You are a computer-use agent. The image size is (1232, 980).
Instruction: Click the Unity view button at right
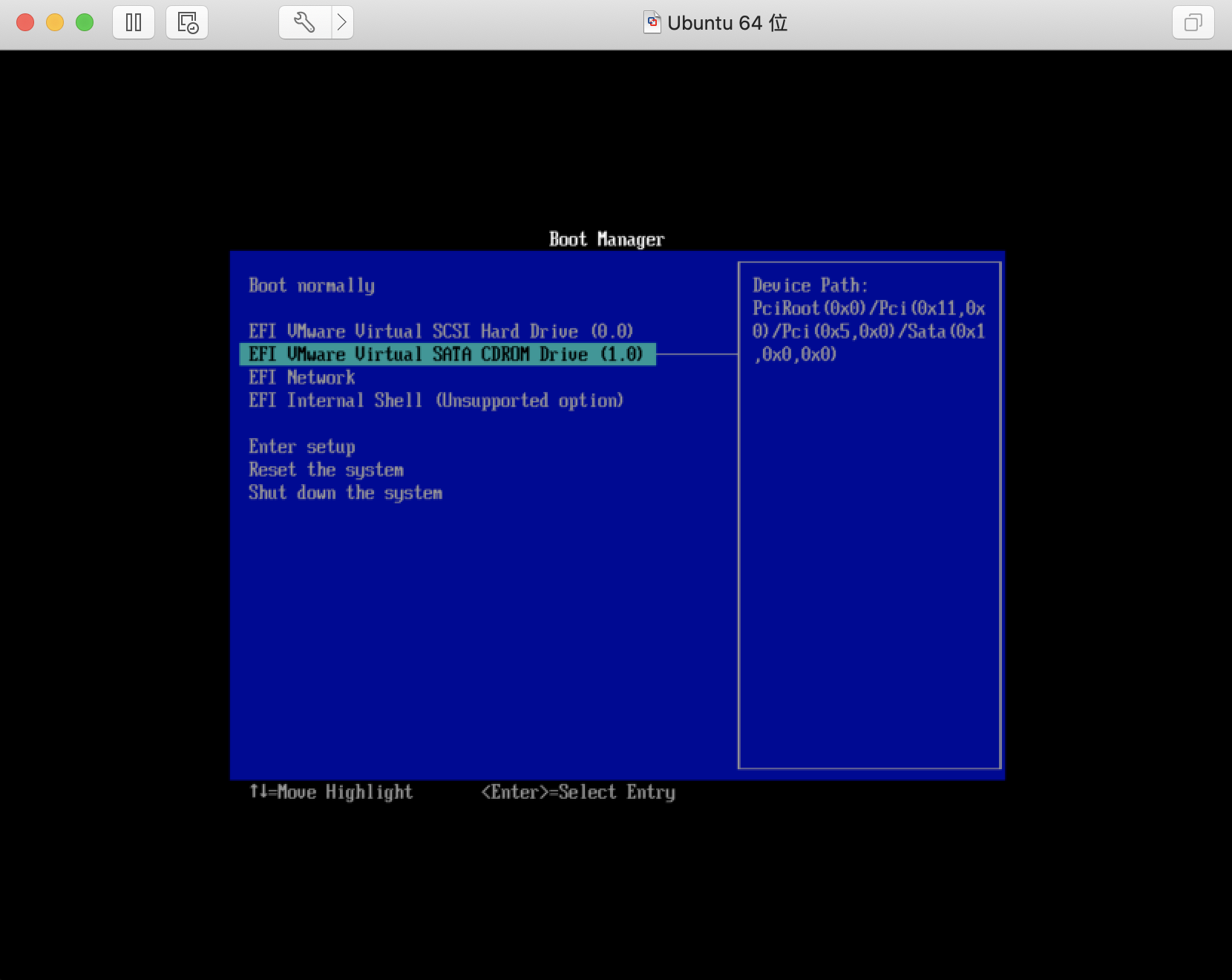coord(1193,22)
